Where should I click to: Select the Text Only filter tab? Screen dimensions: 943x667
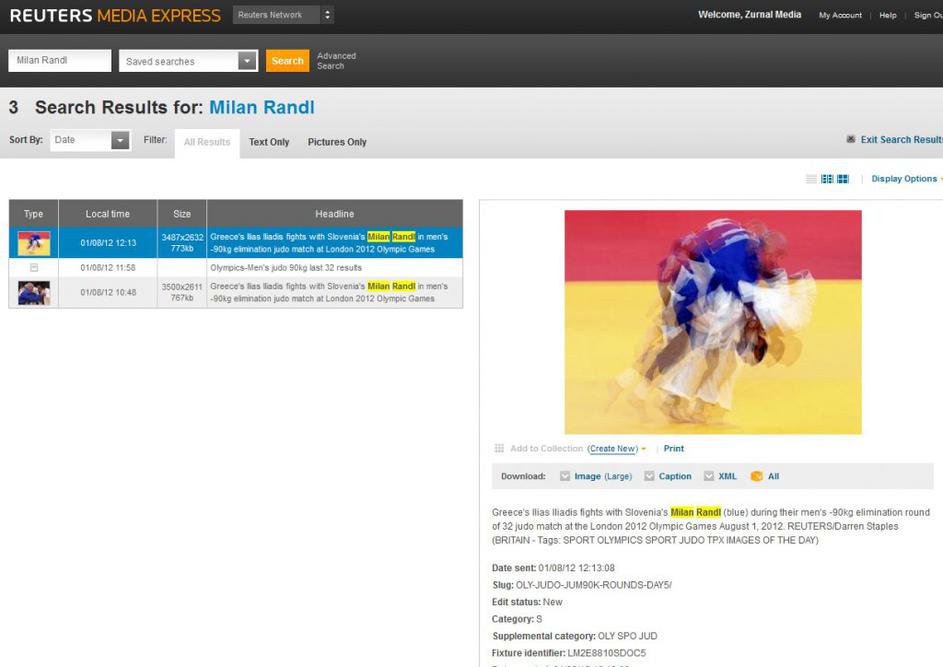click(269, 142)
